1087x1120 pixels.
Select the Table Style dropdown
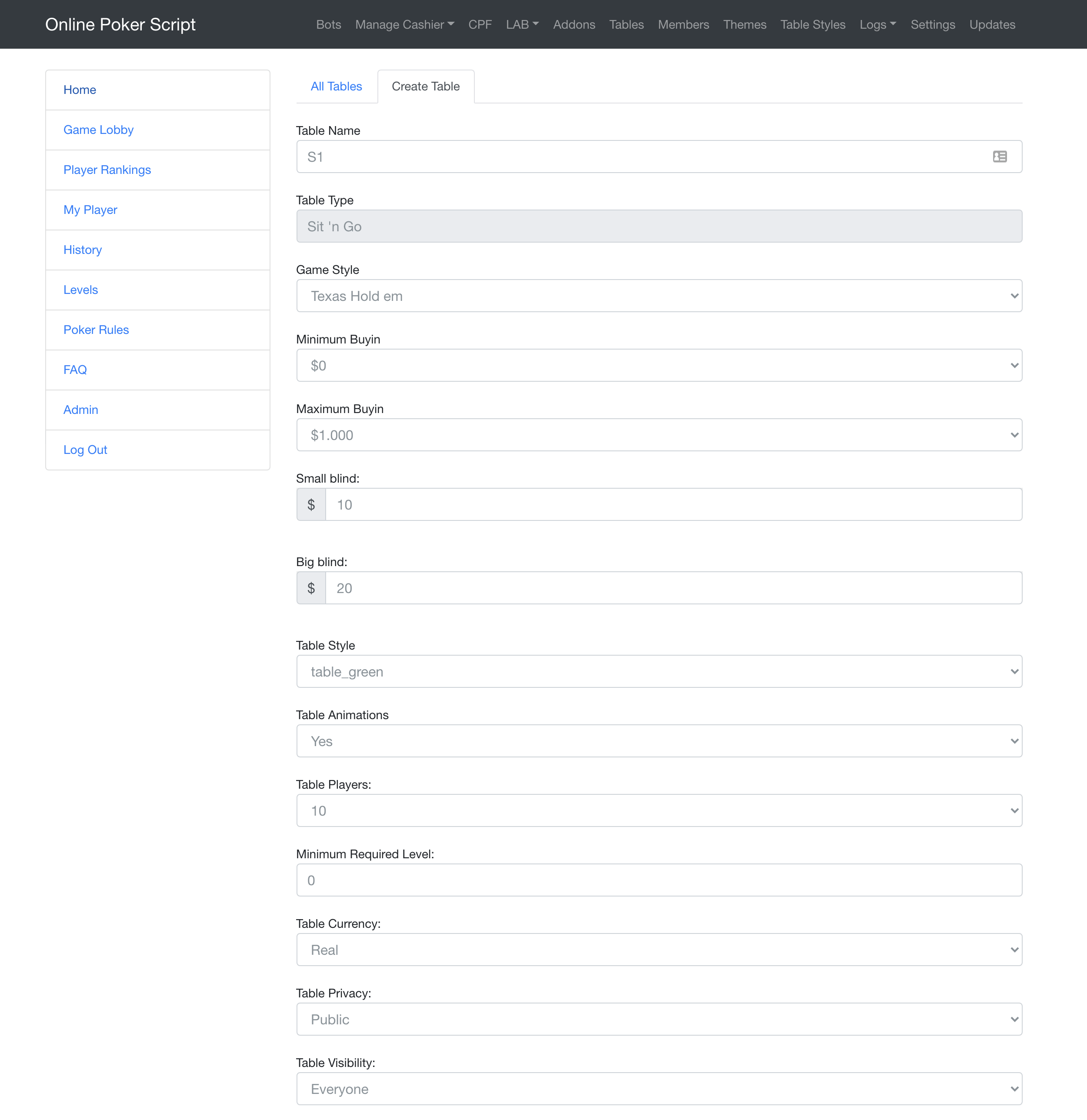(x=658, y=671)
